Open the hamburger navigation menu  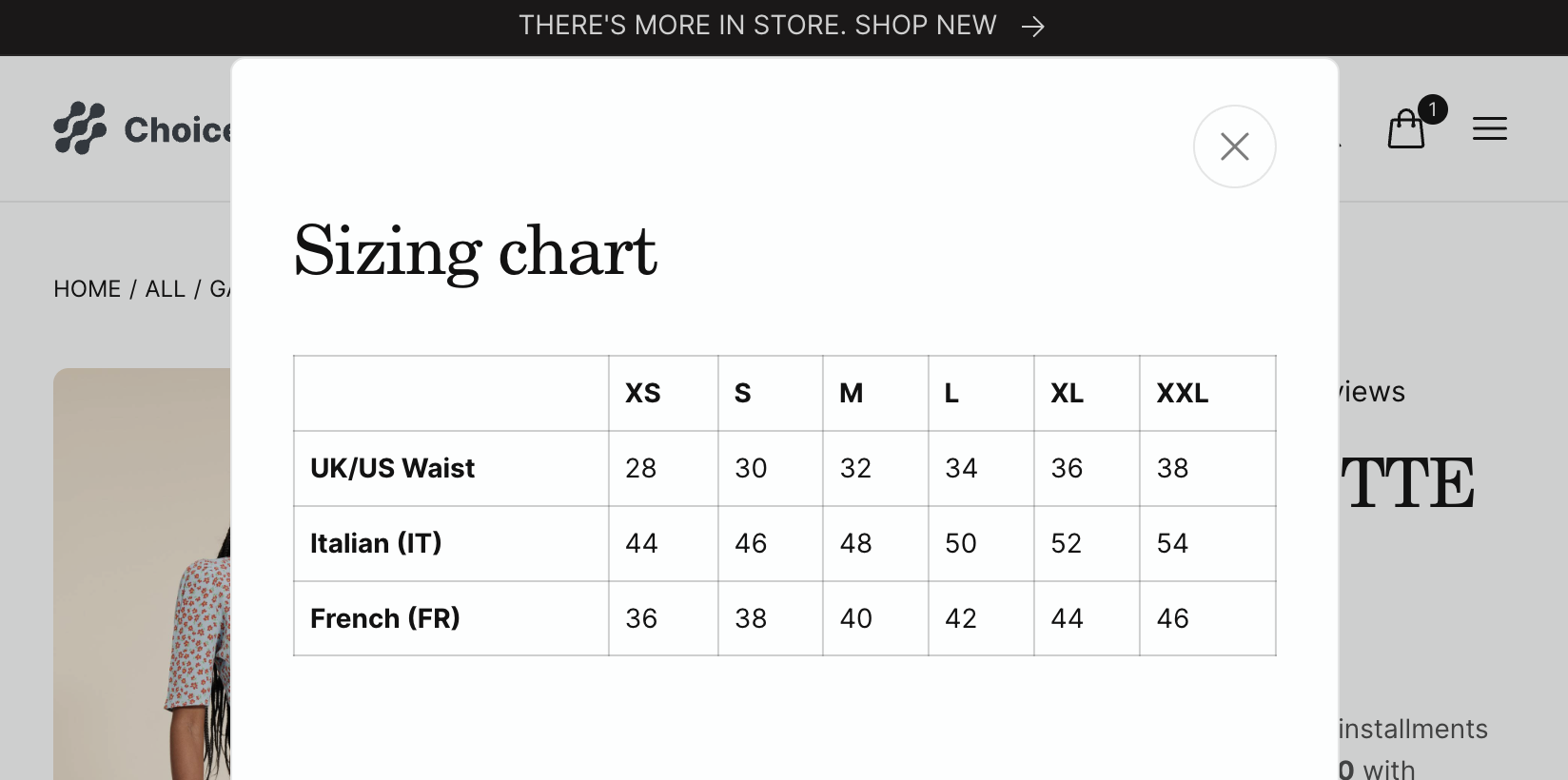pos(1489,128)
